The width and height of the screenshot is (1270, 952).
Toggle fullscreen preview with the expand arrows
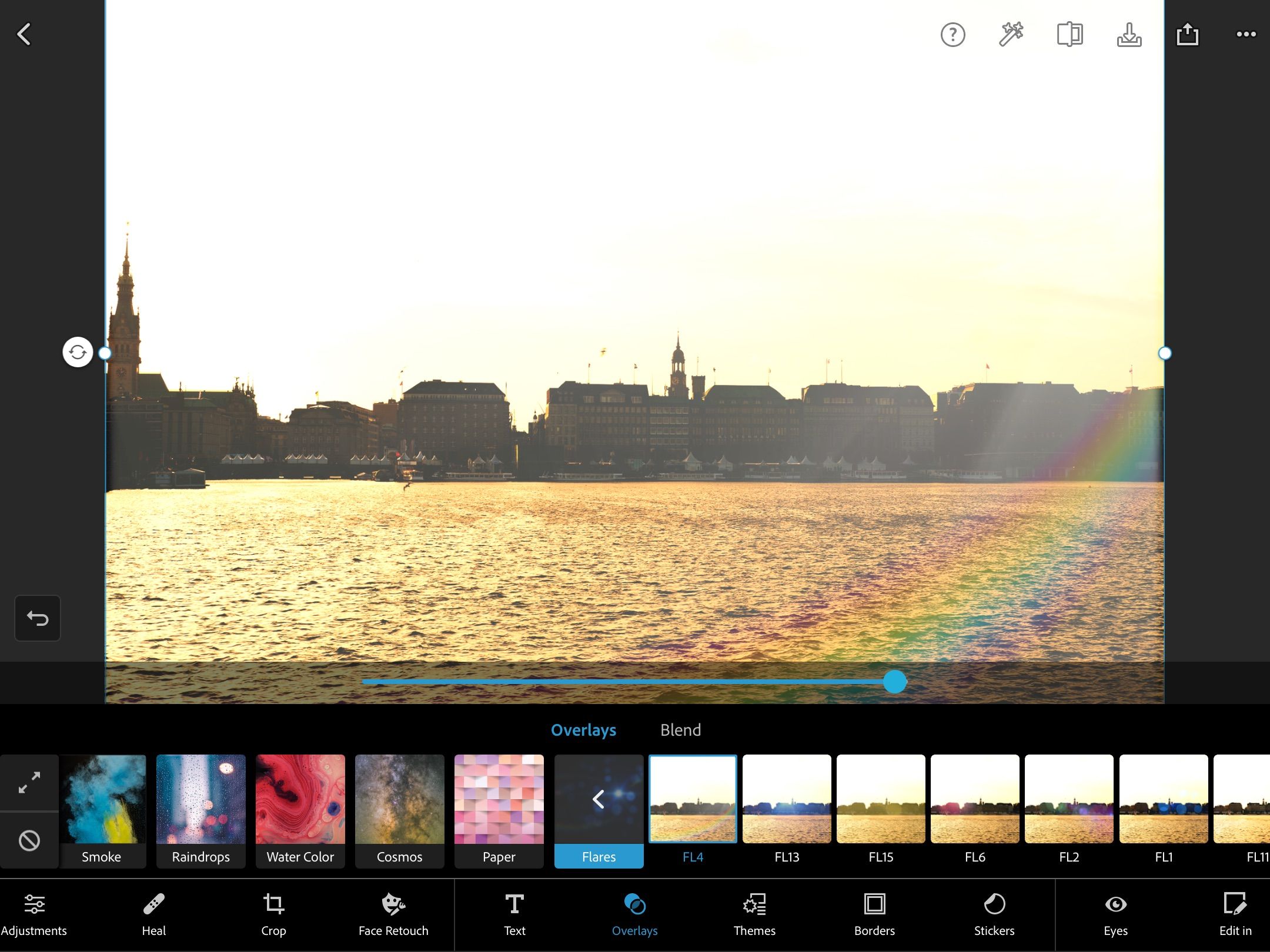(x=29, y=782)
